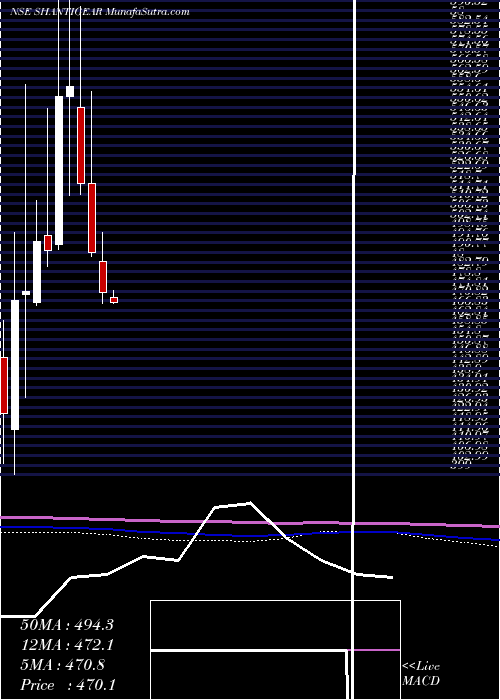This screenshot has height=700, width=500.
Task: Click the 5MA : 470.8 value
Action: click(63, 665)
